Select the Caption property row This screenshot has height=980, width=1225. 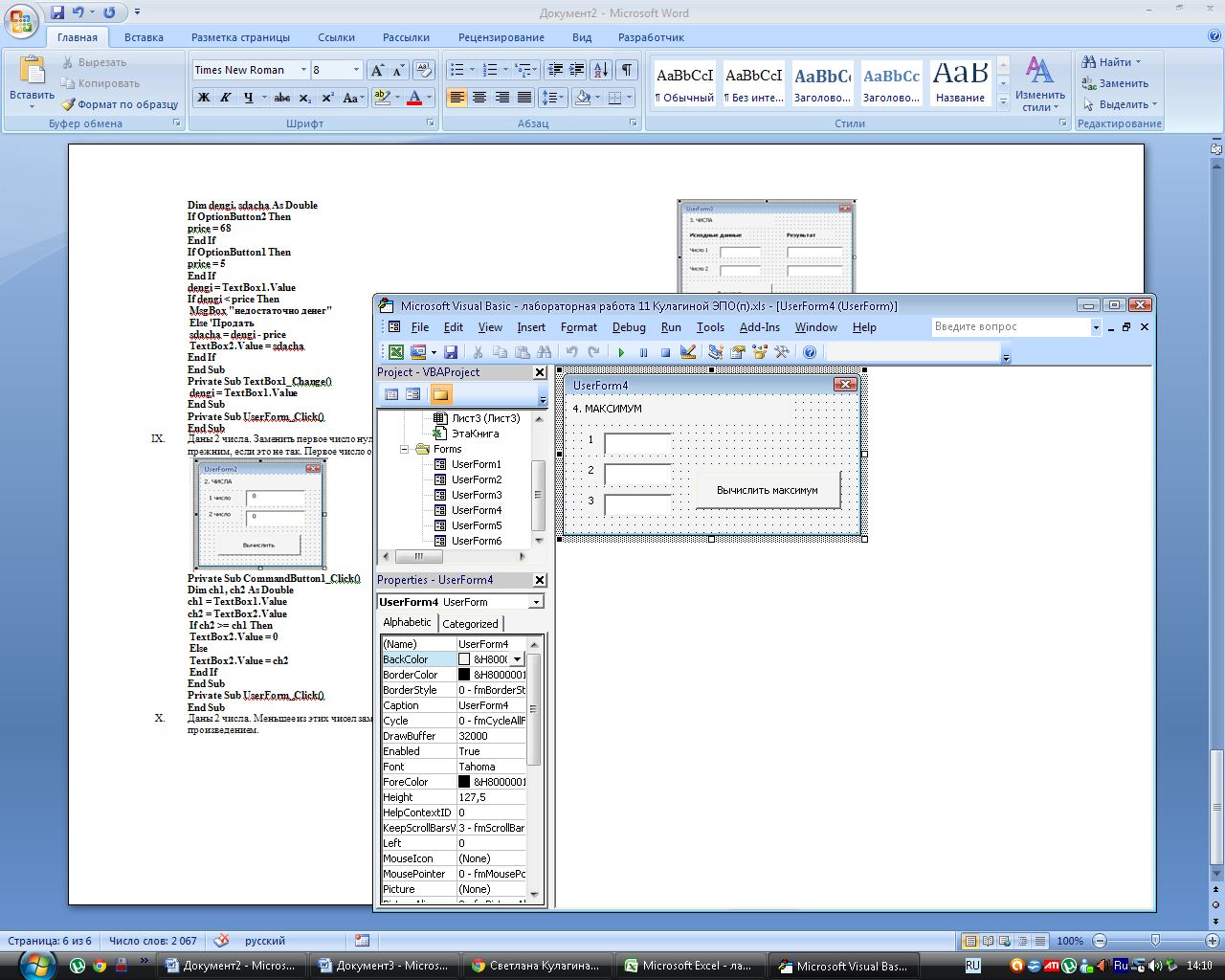[x=454, y=705]
